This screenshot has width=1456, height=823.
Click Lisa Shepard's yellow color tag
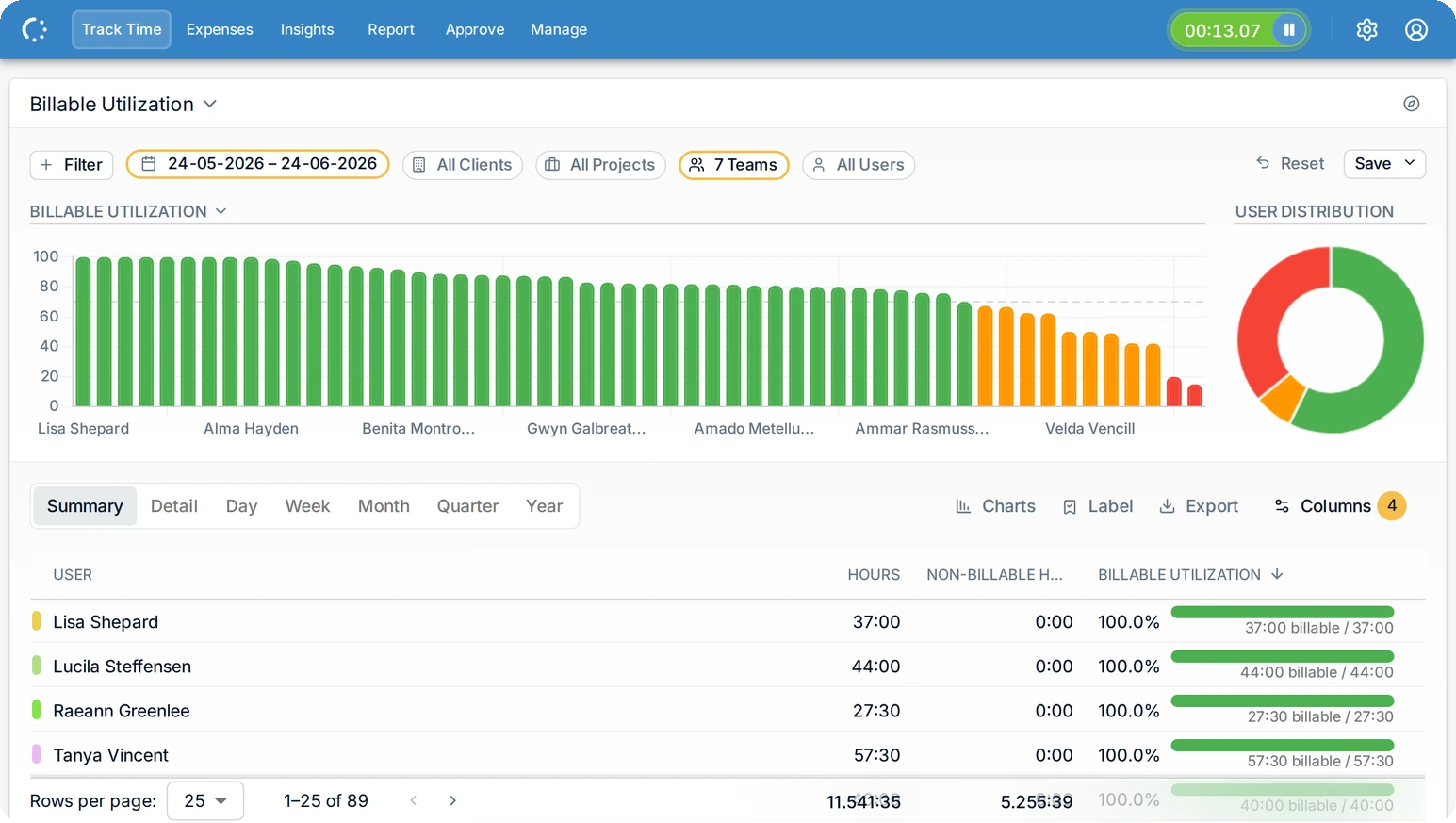[x=37, y=620]
